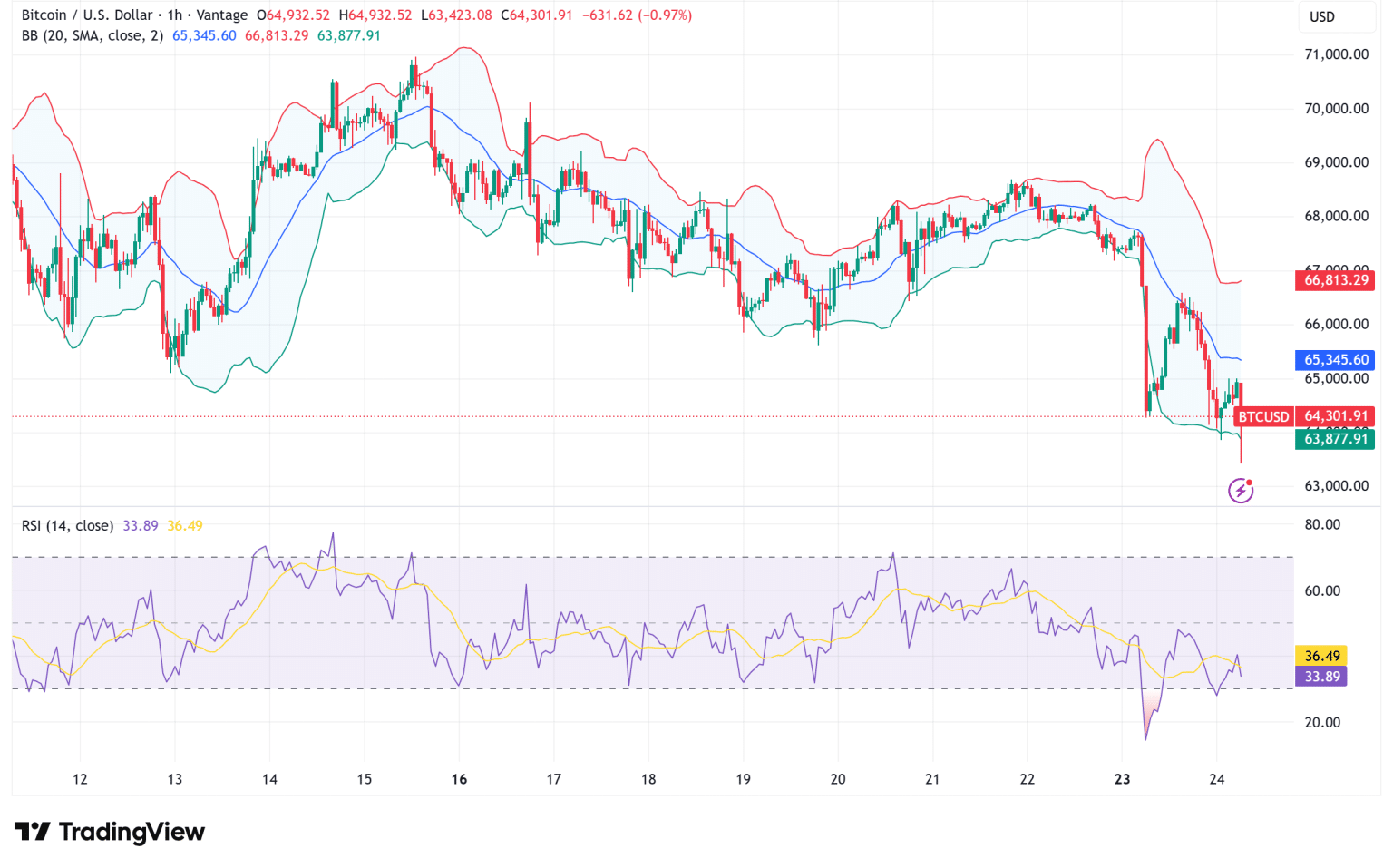Select the BB (20, SMA, close, 2) indicator label
Screen dimensions: 1393x868
click(x=93, y=35)
